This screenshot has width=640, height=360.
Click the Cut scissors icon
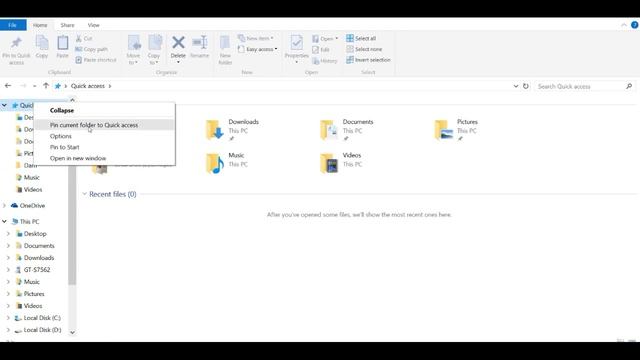(x=79, y=38)
